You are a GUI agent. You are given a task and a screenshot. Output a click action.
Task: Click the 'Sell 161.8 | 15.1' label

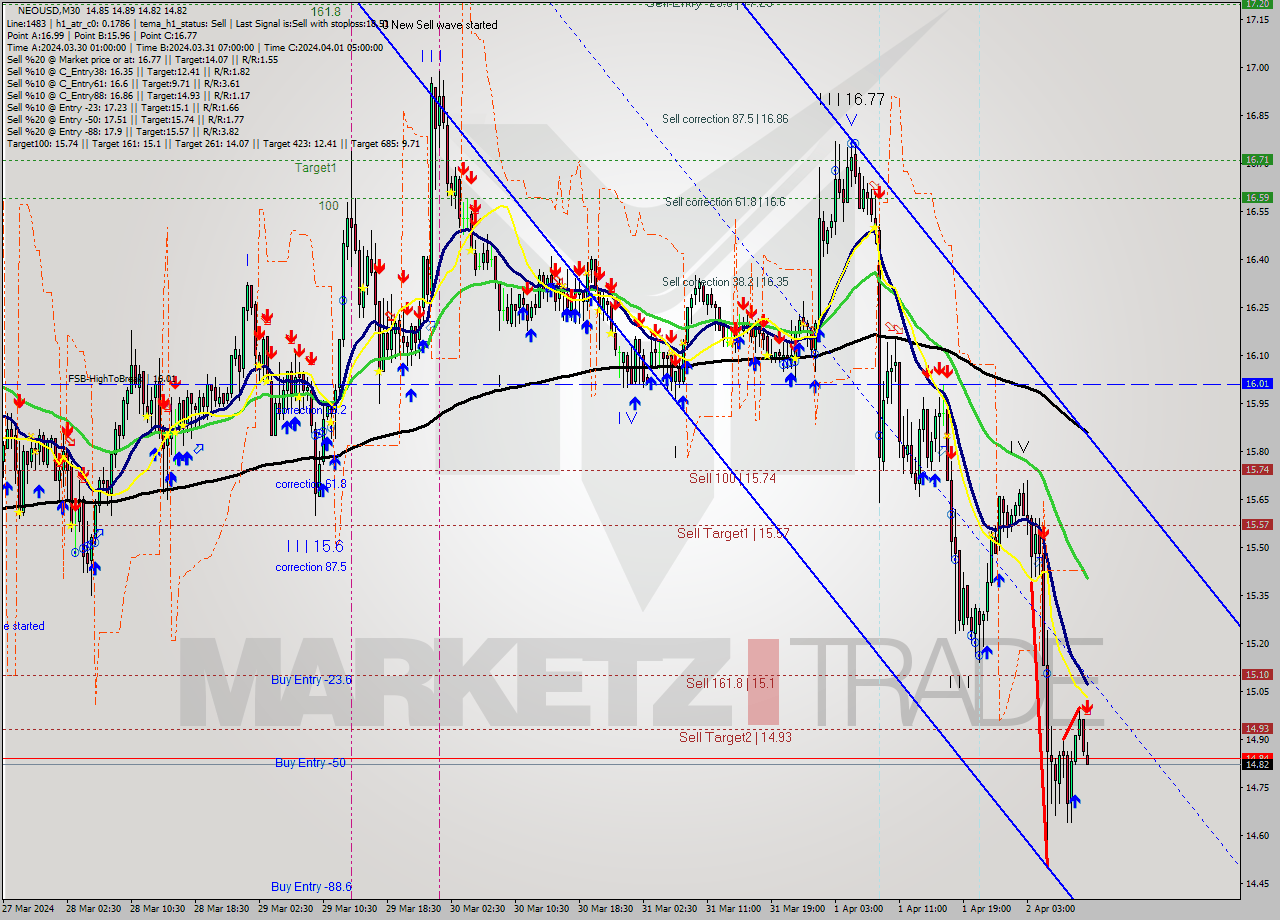pos(730,683)
